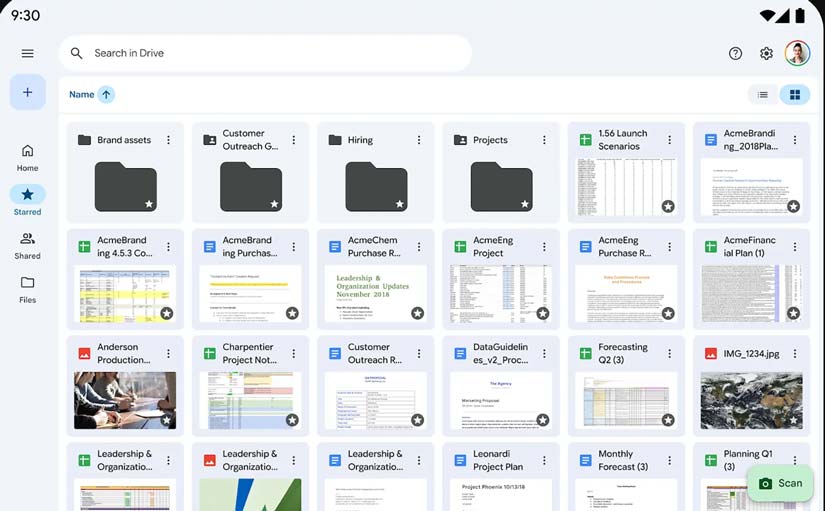Screen dimensions: 825x511
Task: Switch to list view
Action: [762, 95]
